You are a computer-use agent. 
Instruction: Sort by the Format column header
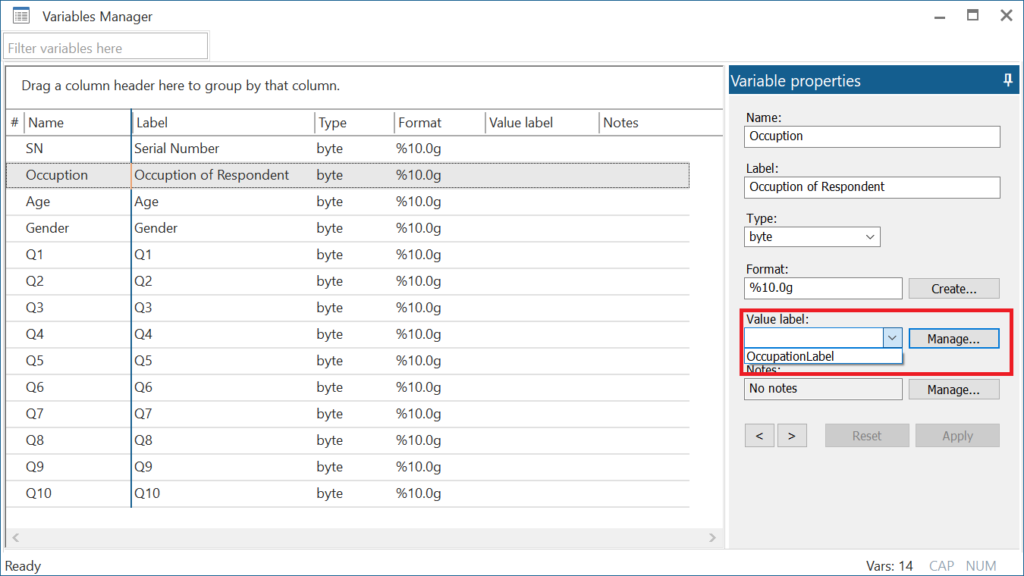[440, 123]
